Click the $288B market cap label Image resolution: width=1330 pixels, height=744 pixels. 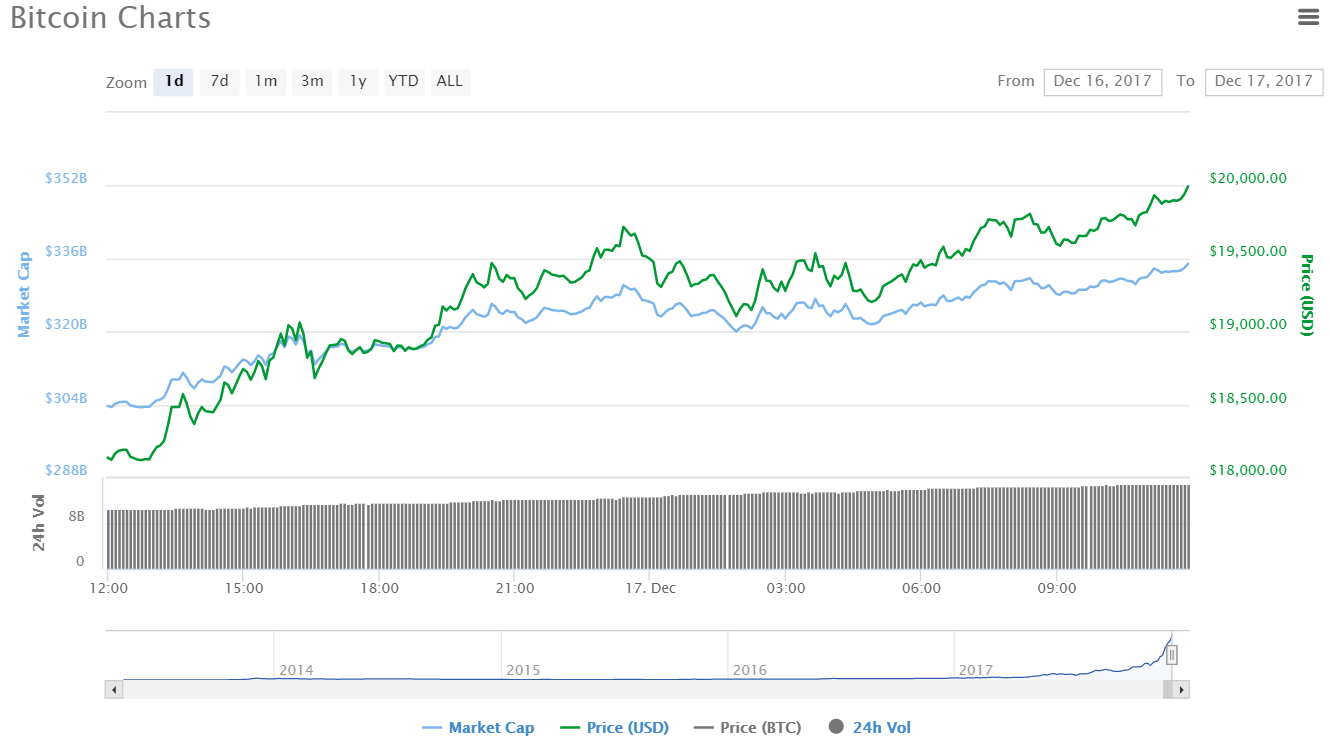[x=66, y=470]
